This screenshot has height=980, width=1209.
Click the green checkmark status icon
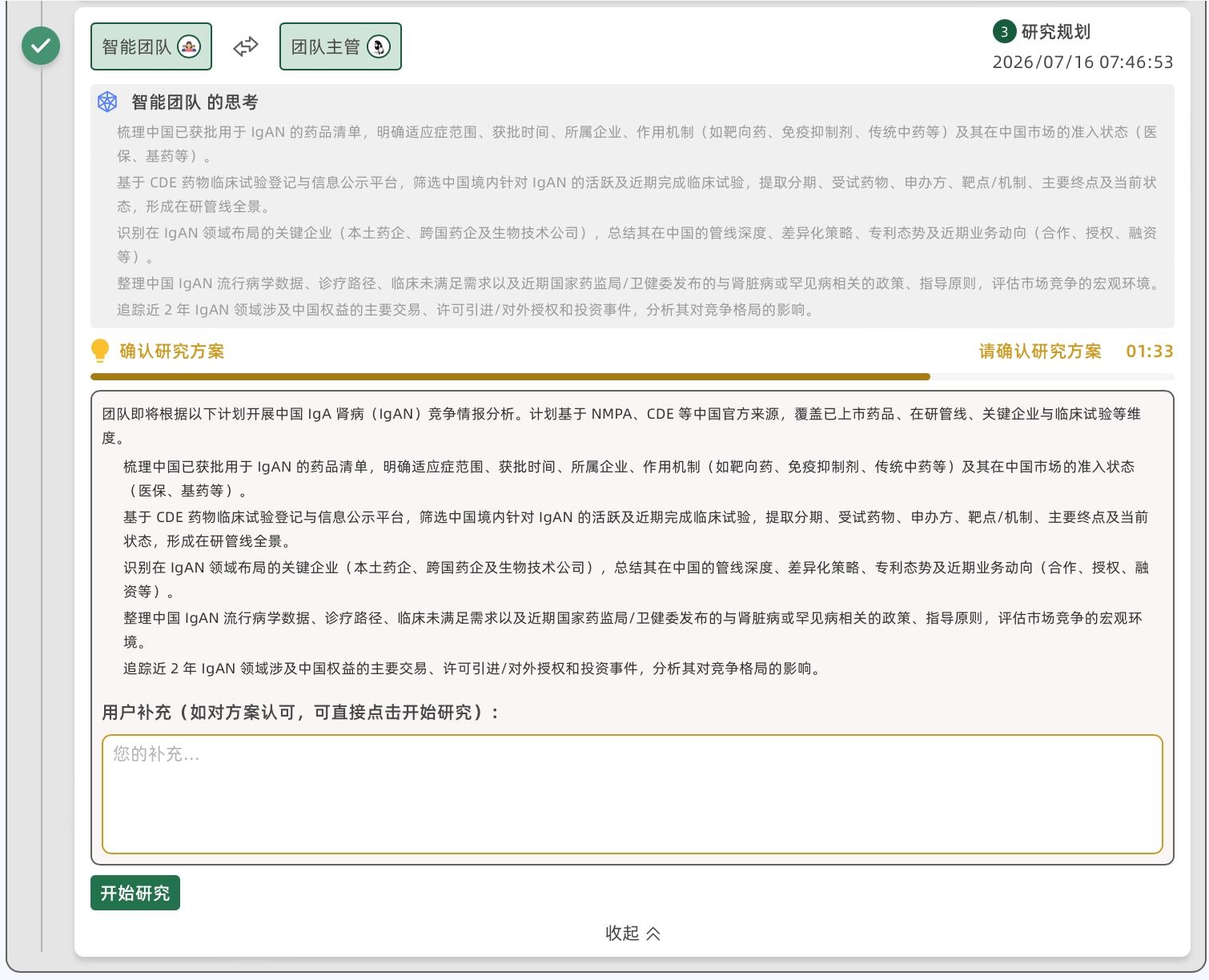[41, 46]
